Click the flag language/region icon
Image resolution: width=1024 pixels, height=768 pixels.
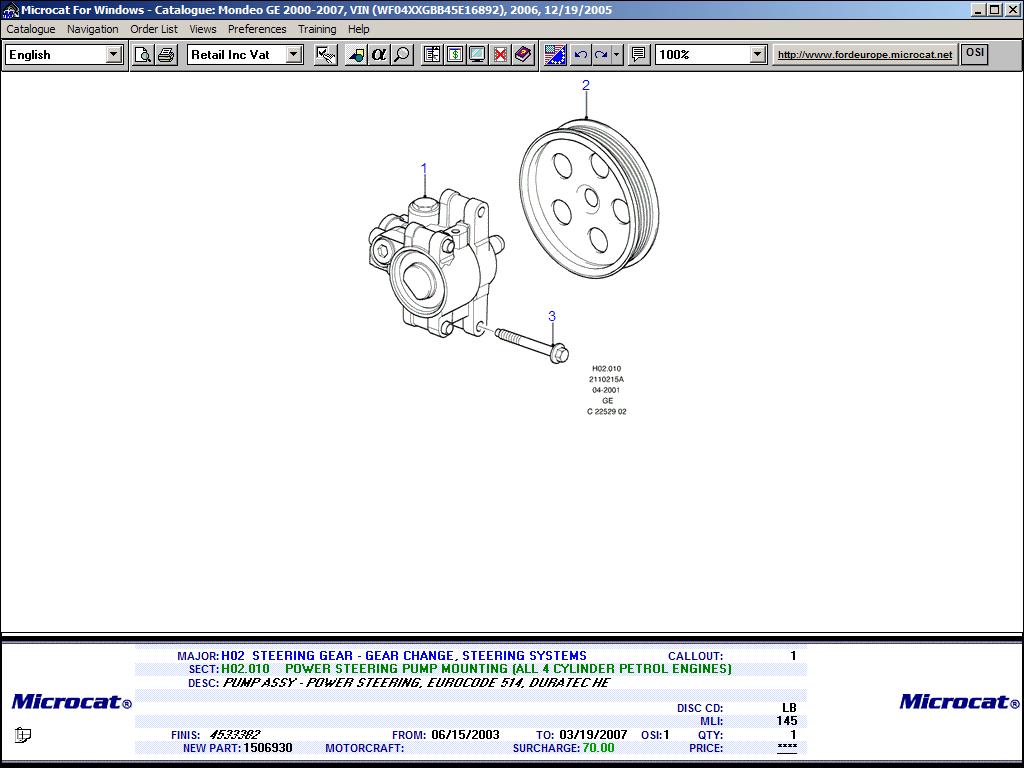pyautogui.click(x=555, y=55)
